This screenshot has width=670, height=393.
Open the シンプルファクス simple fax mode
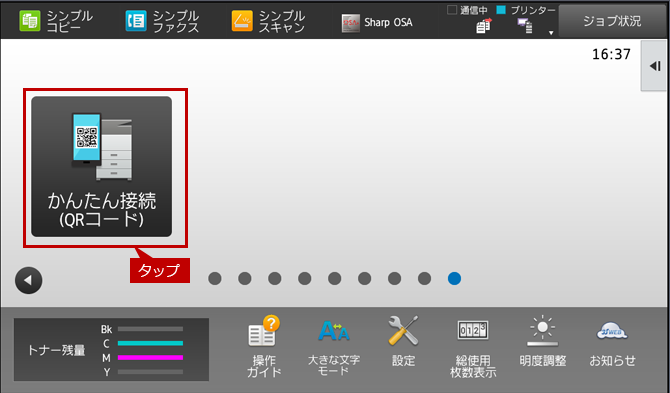coord(162,21)
